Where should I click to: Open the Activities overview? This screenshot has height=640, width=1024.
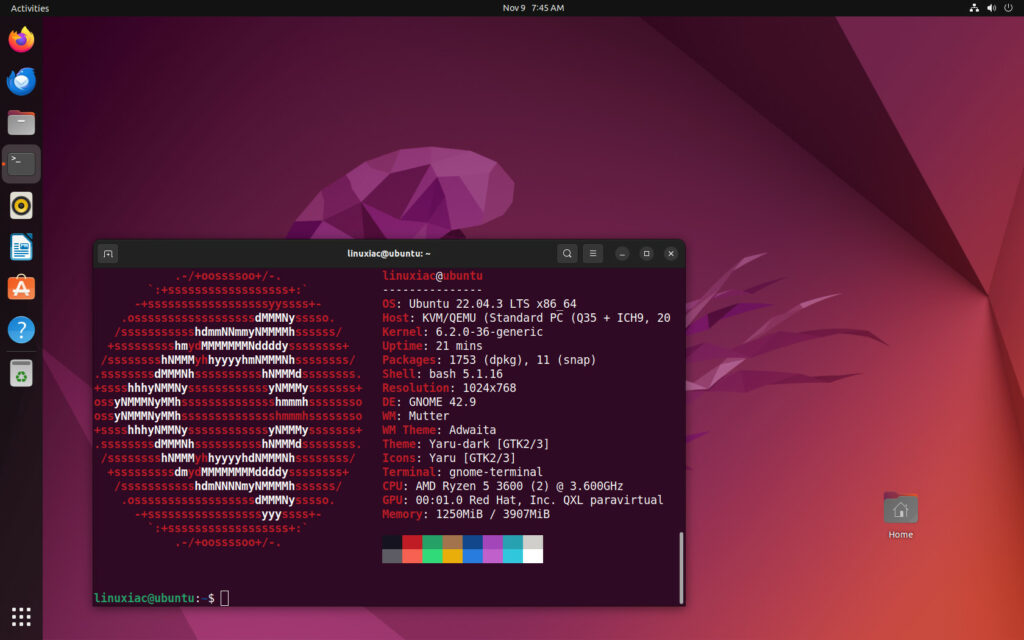[30, 8]
